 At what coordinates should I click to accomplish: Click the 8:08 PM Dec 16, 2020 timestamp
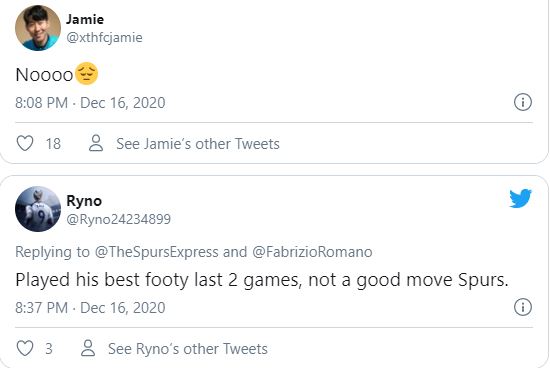pyautogui.click(x=90, y=103)
